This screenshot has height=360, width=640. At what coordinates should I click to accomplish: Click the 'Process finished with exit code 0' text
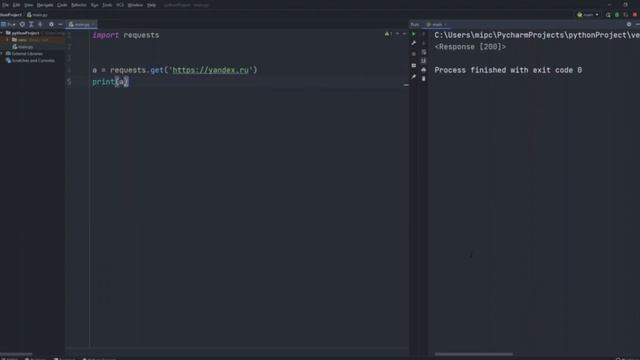coord(508,70)
